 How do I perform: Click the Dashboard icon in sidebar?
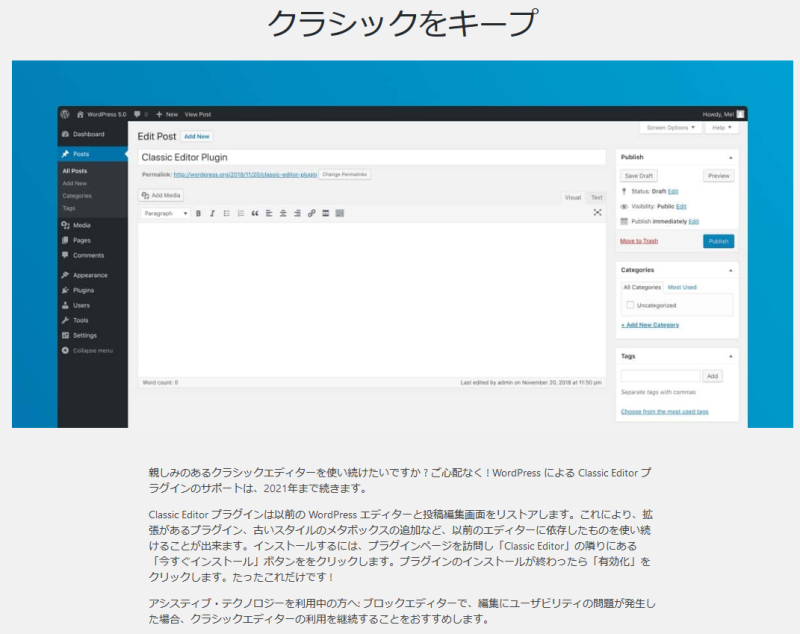pos(65,134)
